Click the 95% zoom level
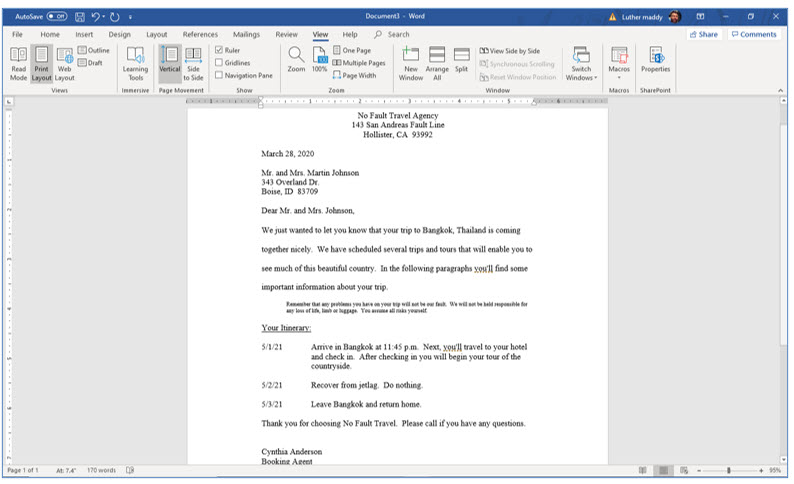The width and height of the screenshot is (794, 484). pos(775,470)
